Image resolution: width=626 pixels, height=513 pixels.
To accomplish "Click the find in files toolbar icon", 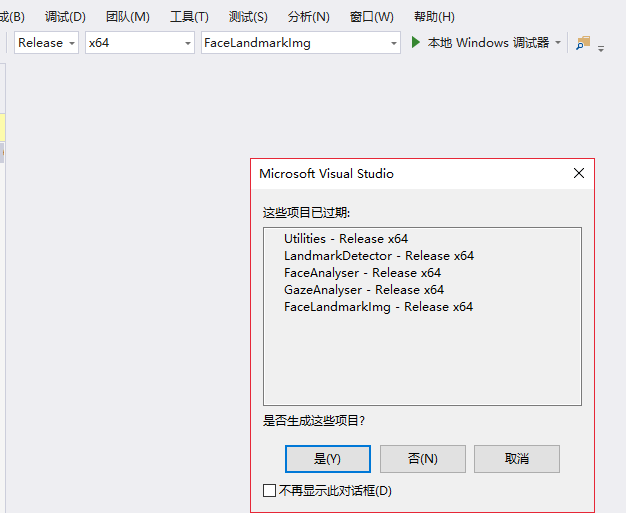I will coord(583,43).
